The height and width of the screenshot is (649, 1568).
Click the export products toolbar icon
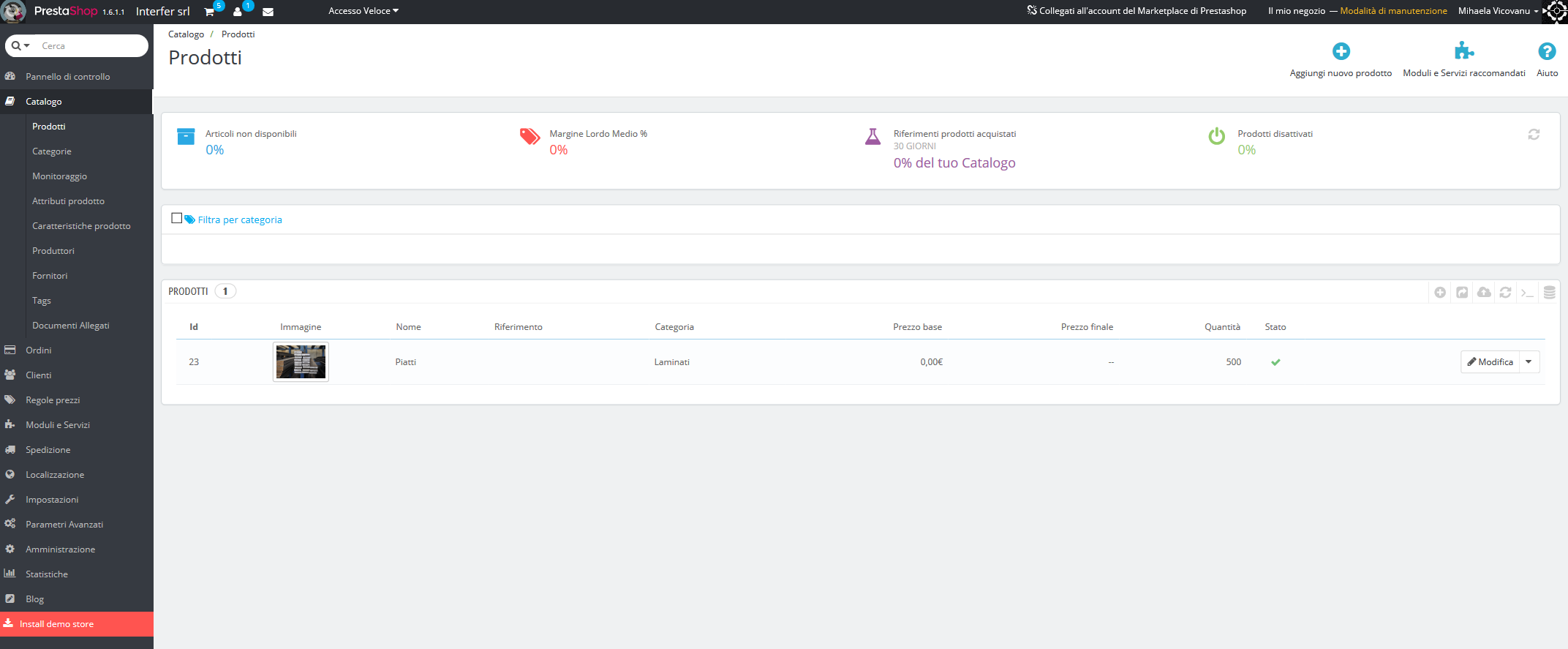[1462, 293]
